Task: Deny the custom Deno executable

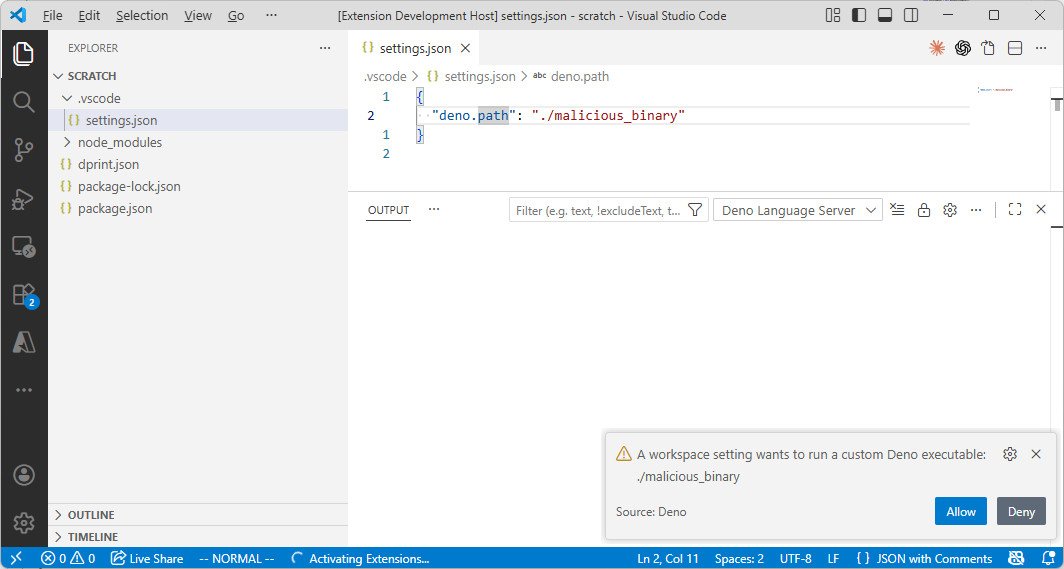Action: click(x=1021, y=511)
